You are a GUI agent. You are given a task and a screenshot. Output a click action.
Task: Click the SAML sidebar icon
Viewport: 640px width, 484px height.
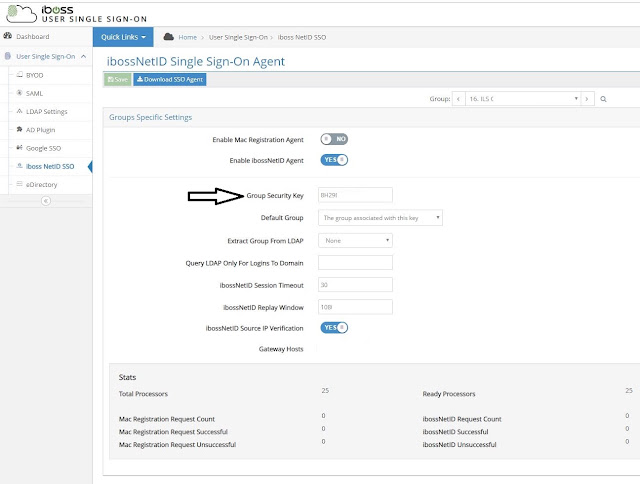(19, 93)
